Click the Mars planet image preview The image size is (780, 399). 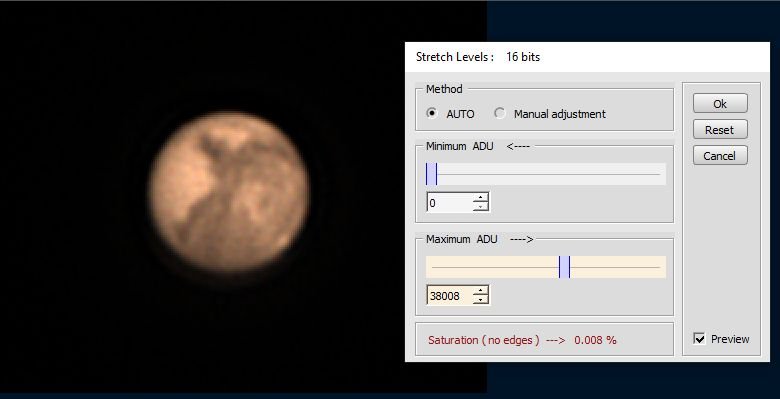click(x=229, y=192)
